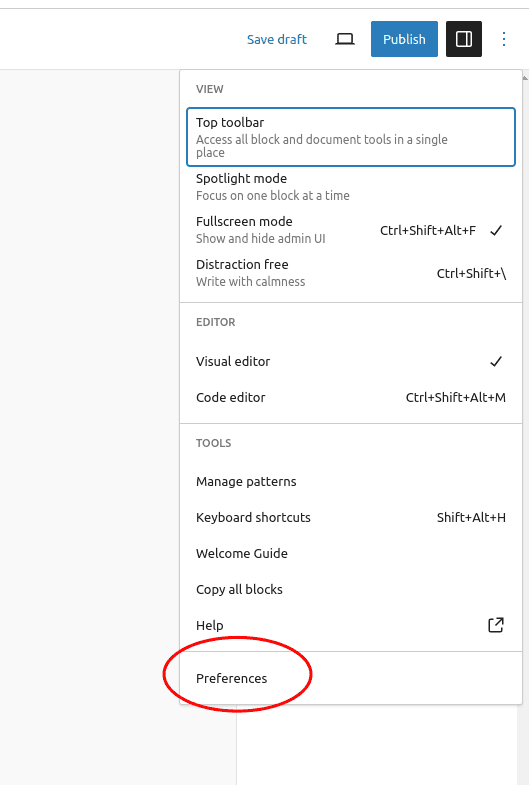The width and height of the screenshot is (529, 785).
Task: Close the three-dot options menu
Action: 503,39
